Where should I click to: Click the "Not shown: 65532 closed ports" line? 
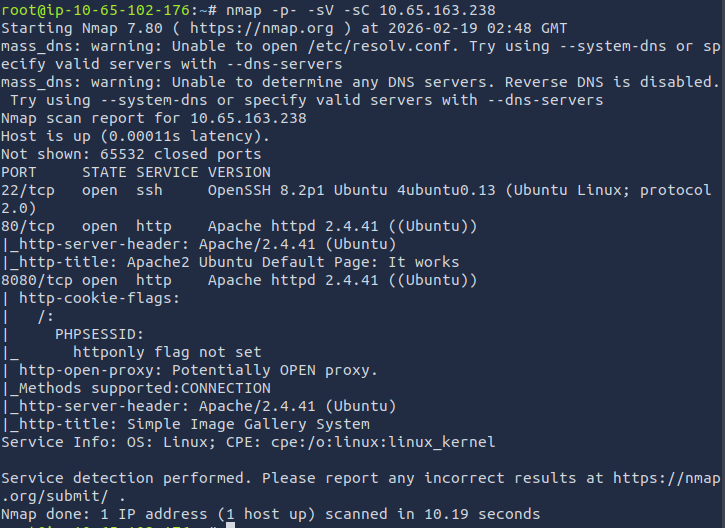[130, 154]
